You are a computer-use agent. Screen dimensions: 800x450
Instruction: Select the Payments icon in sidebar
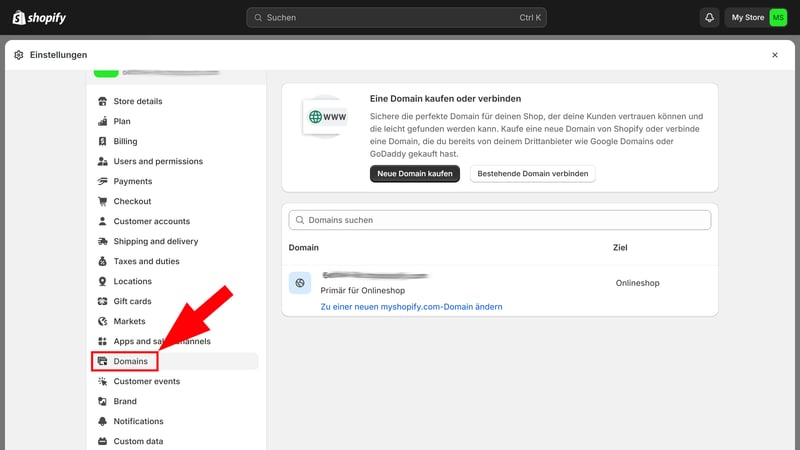pyautogui.click(x=102, y=181)
